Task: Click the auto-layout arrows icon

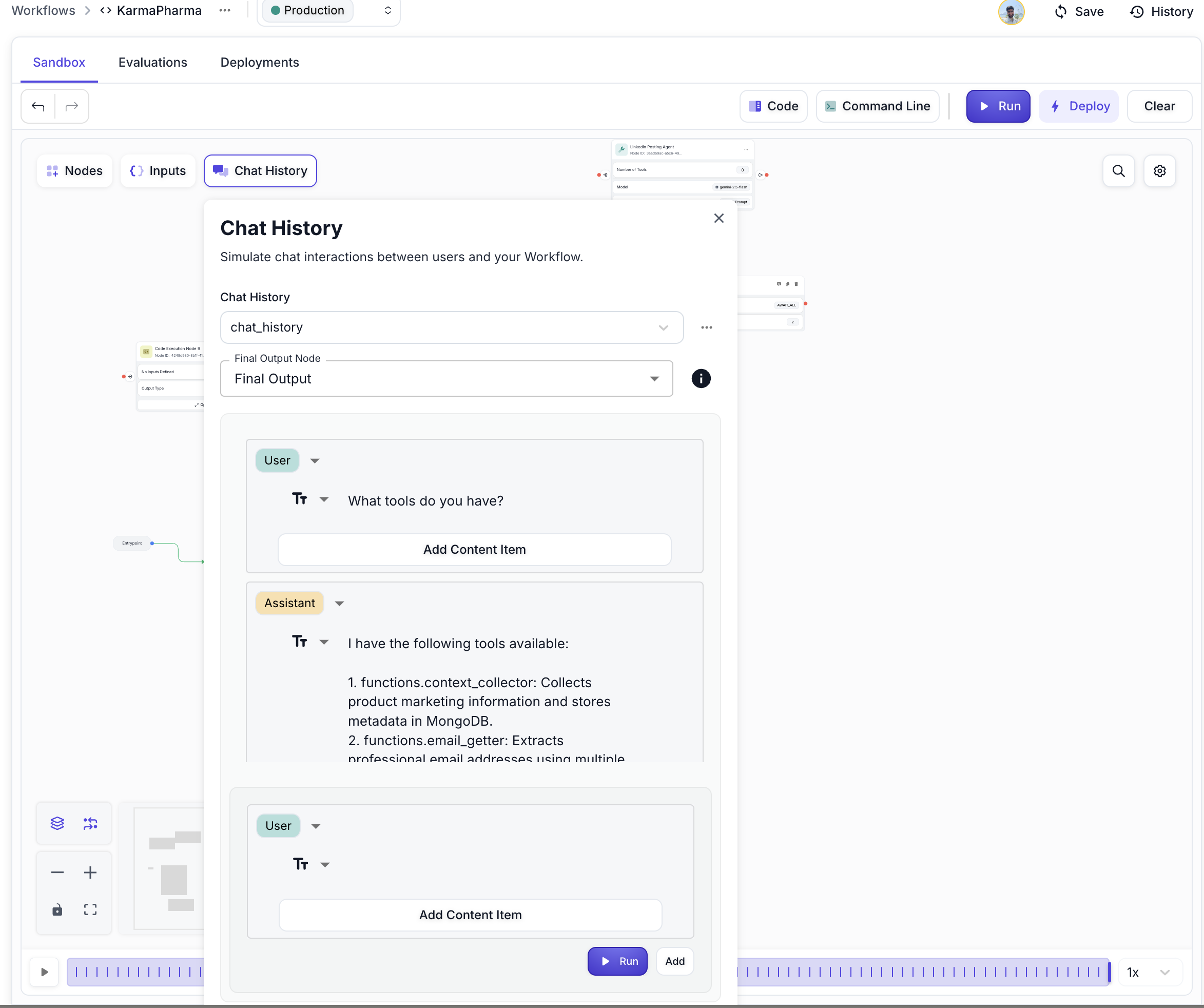Action: pyautogui.click(x=90, y=823)
